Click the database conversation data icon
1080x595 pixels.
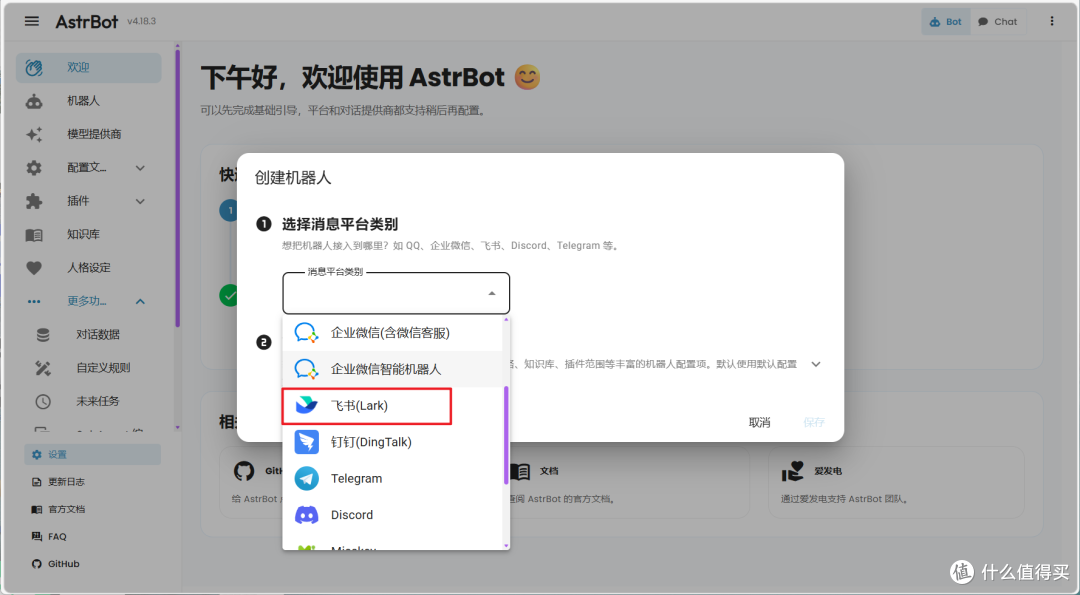tap(43, 335)
